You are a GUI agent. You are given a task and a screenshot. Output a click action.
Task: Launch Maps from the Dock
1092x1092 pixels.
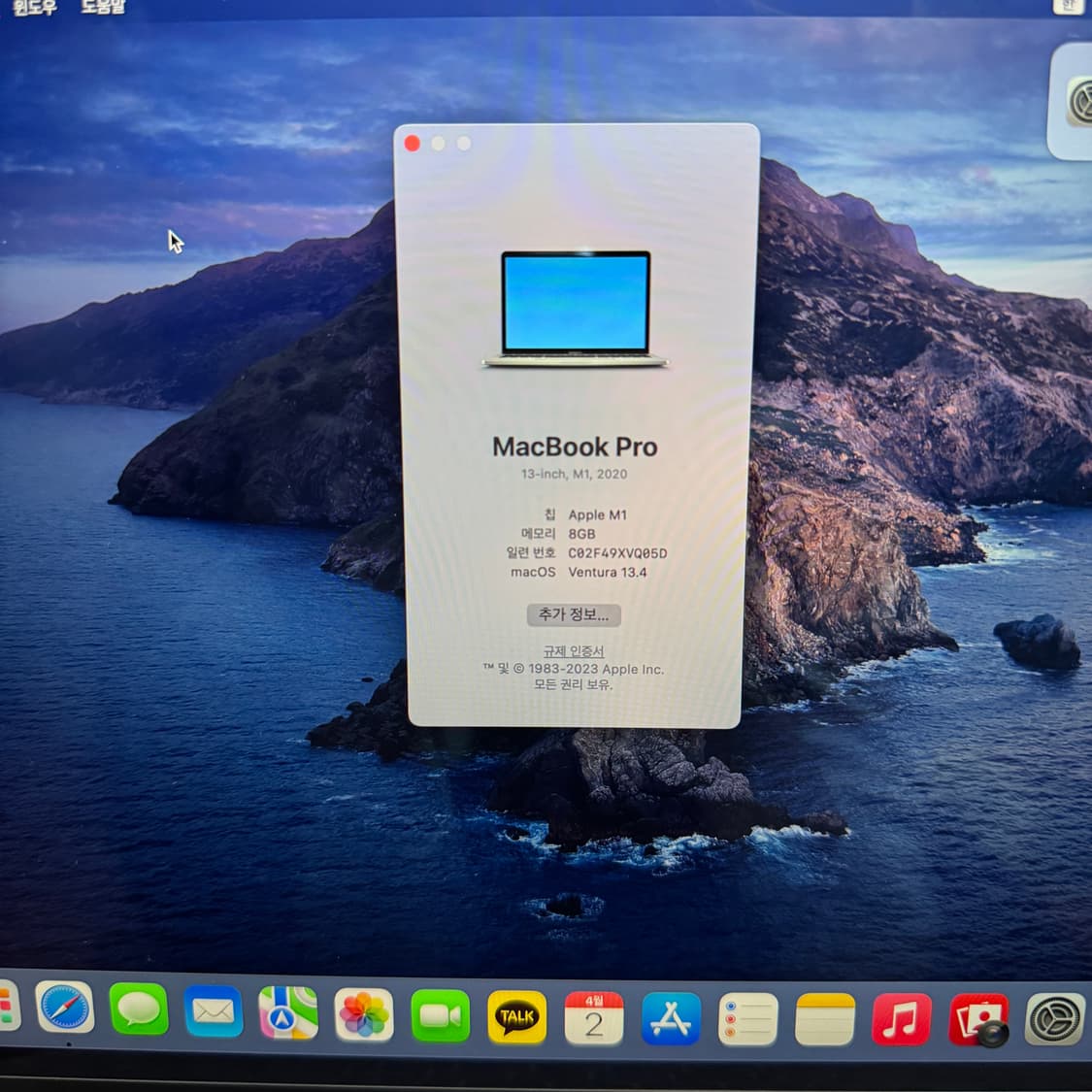288,1012
